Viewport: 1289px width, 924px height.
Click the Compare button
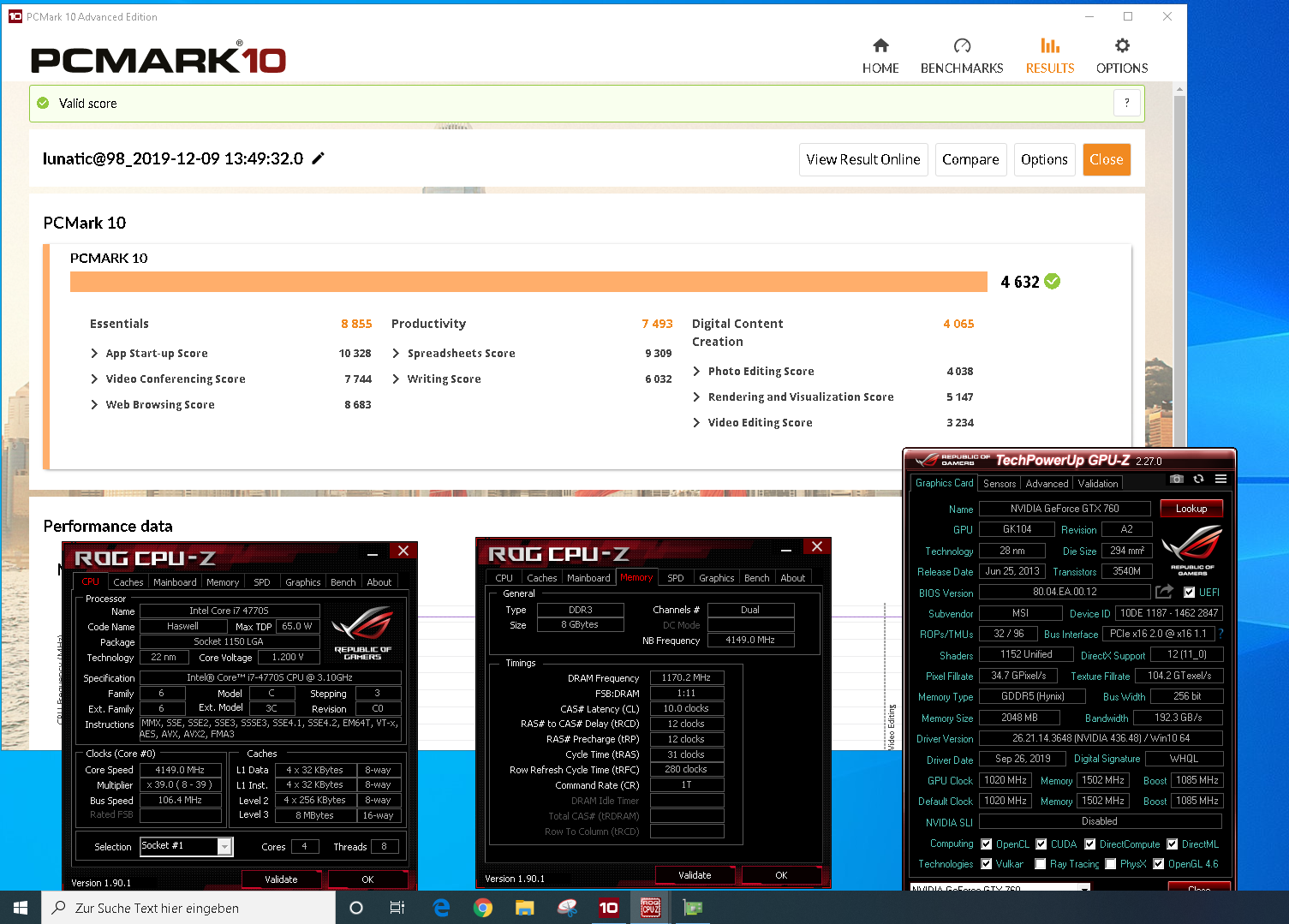[x=970, y=159]
